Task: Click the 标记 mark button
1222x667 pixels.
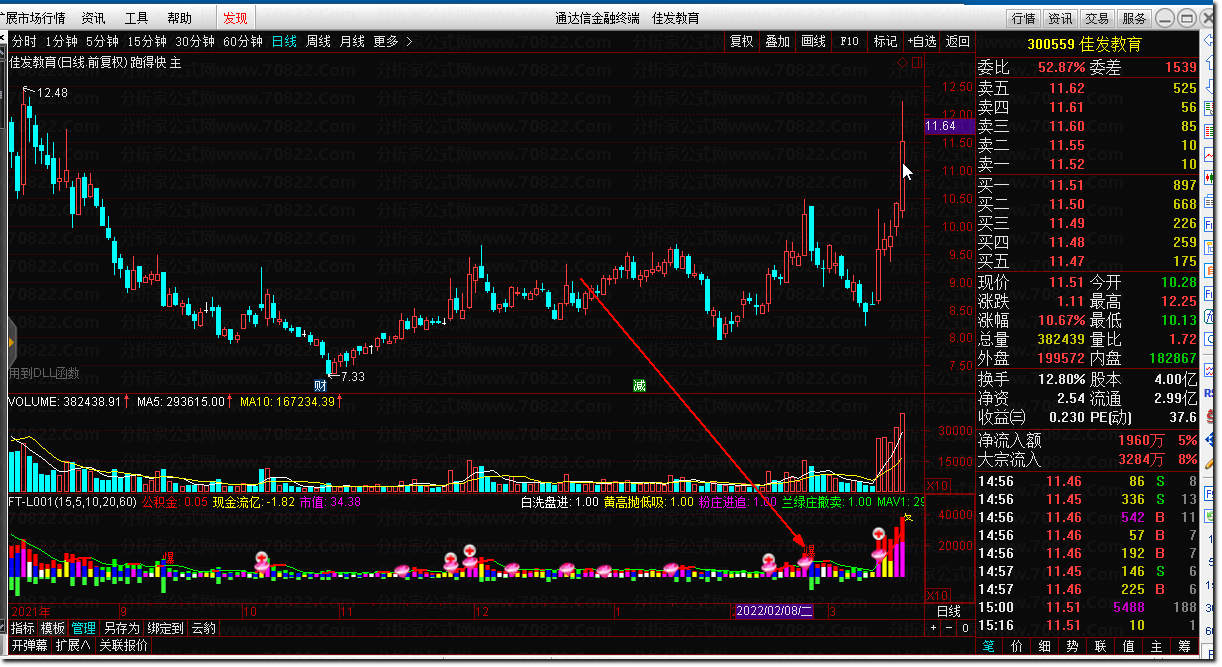Action: point(886,41)
